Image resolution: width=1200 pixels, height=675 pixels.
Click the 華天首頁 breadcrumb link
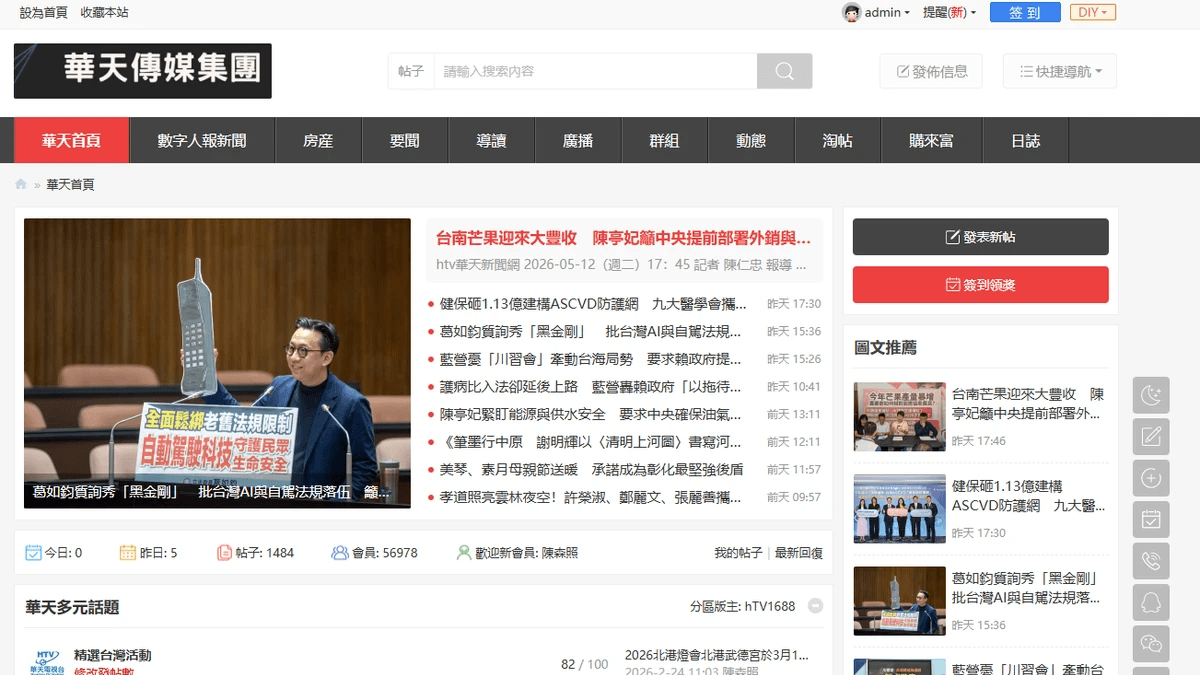pyautogui.click(x=70, y=185)
